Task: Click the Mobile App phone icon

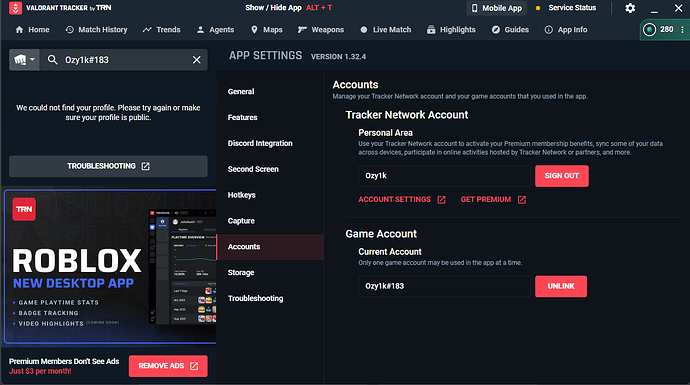Action: coord(474,8)
